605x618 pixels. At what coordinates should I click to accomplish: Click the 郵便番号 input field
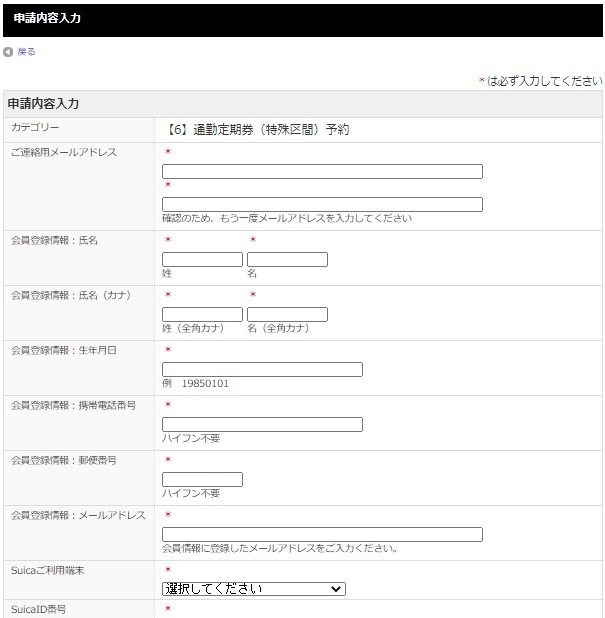(202, 479)
